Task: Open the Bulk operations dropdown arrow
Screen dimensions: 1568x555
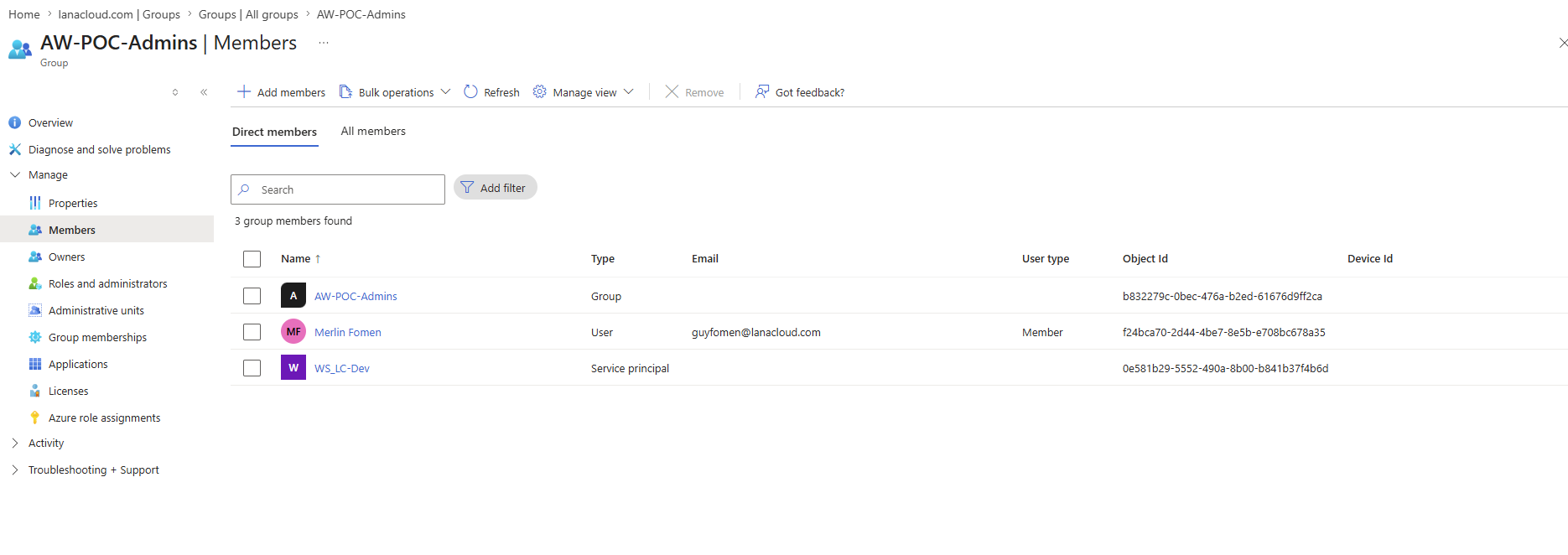Action: coord(445,91)
